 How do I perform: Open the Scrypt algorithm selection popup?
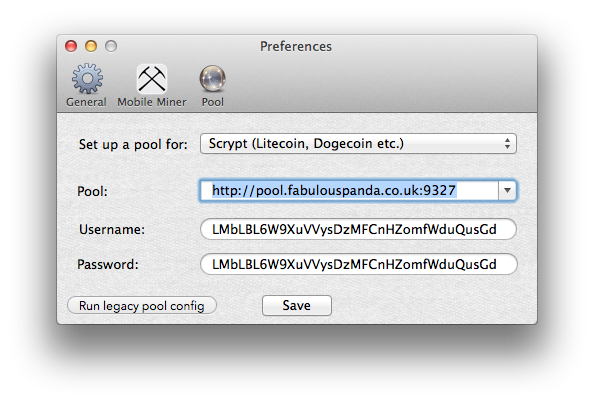358,144
